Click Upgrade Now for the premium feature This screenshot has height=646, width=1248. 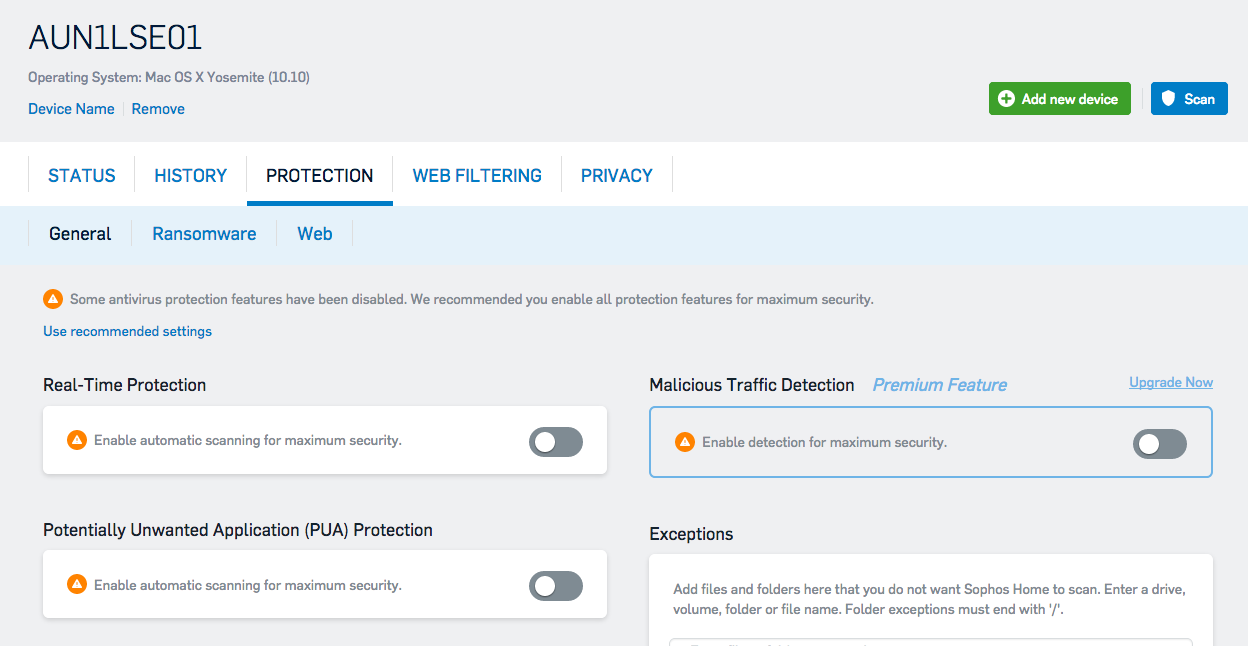(x=1170, y=382)
